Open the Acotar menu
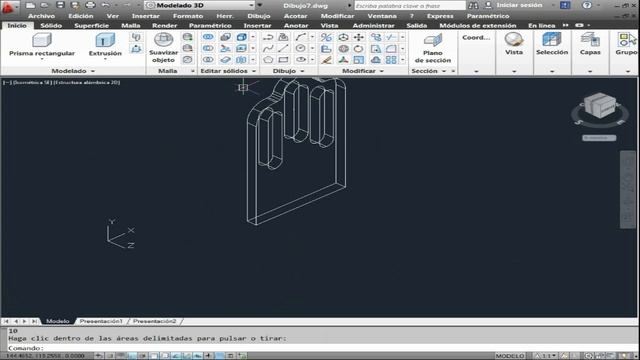 295,16
